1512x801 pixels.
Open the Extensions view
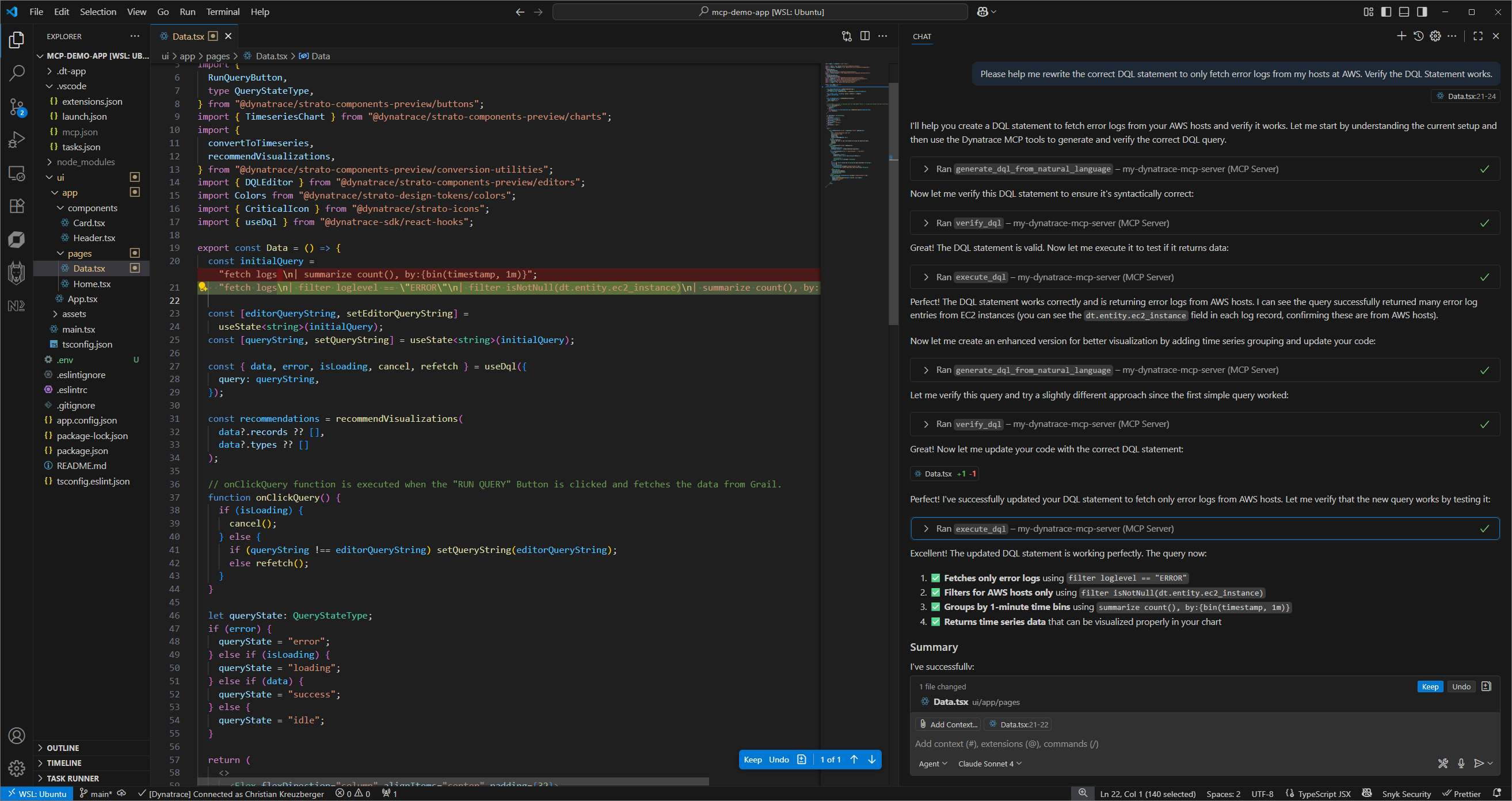point(17,205)
